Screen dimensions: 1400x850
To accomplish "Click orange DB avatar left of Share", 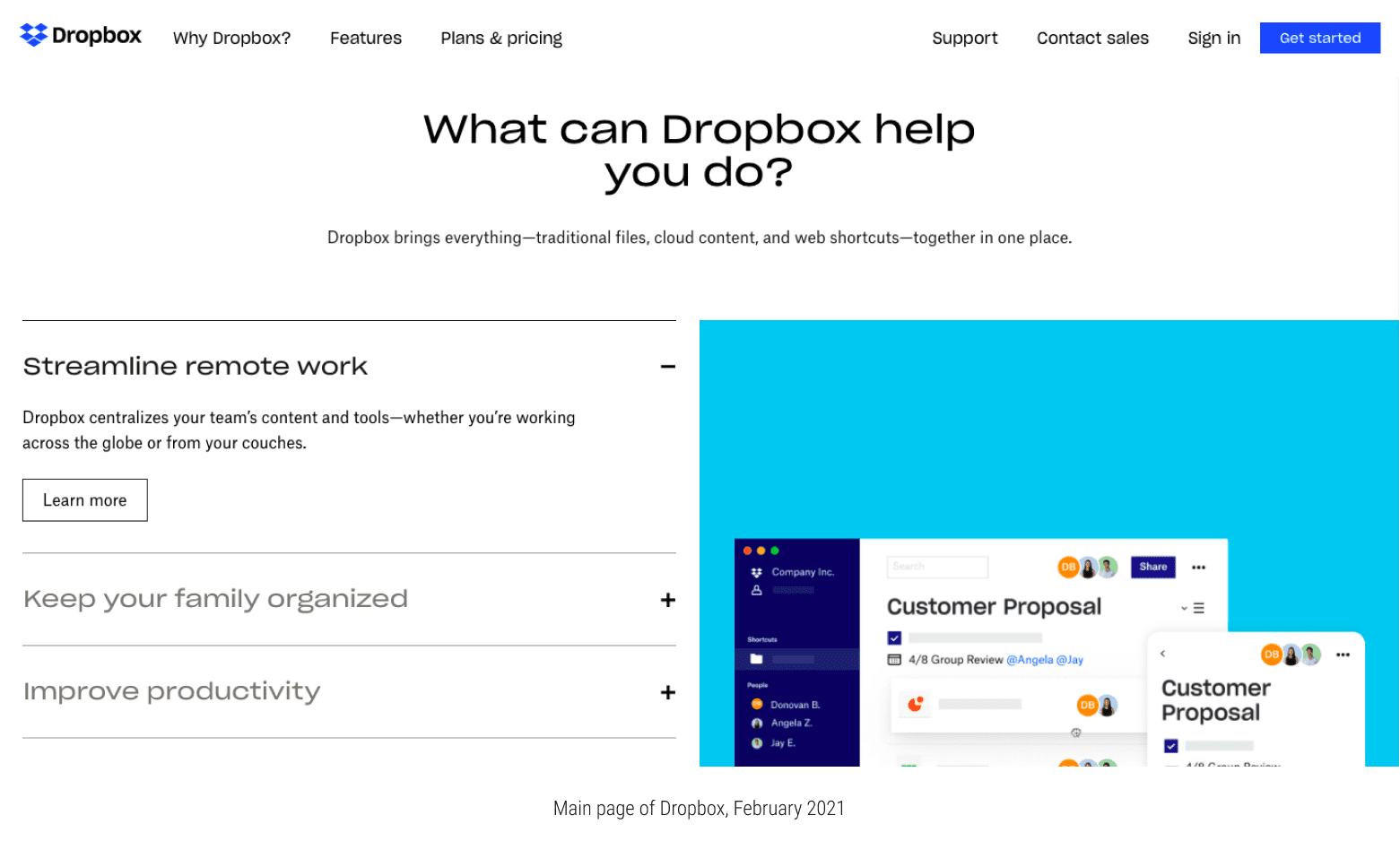I will 1068,567.
